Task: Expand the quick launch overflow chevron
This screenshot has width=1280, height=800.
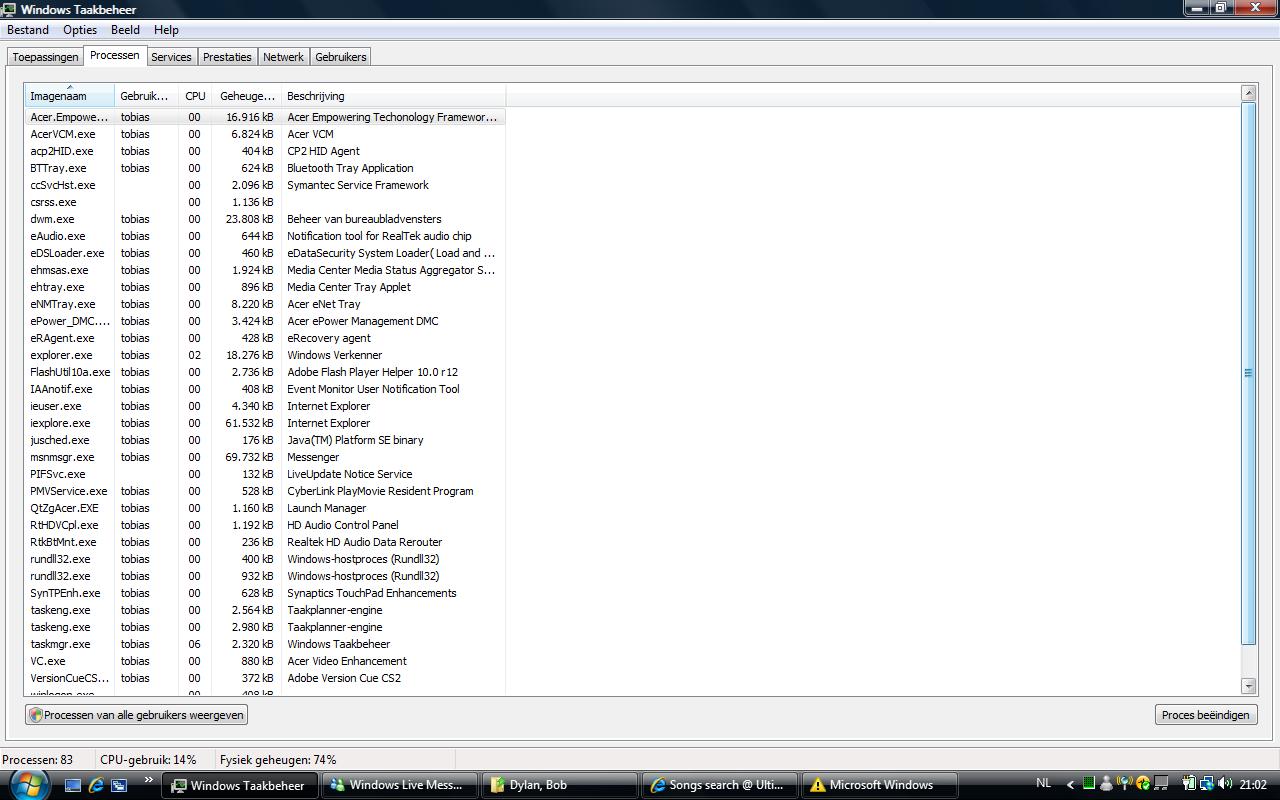Action: point(149,780)
